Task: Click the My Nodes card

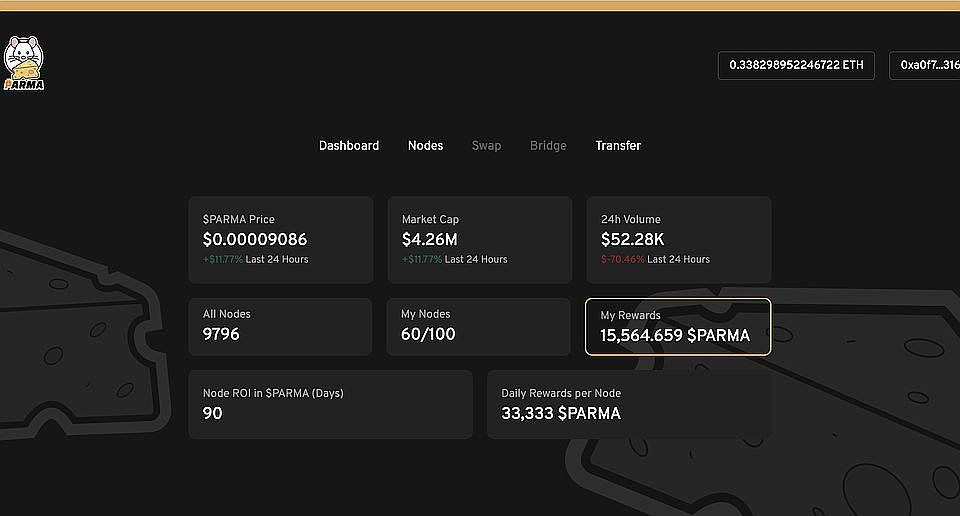Action: coord(478,327)
